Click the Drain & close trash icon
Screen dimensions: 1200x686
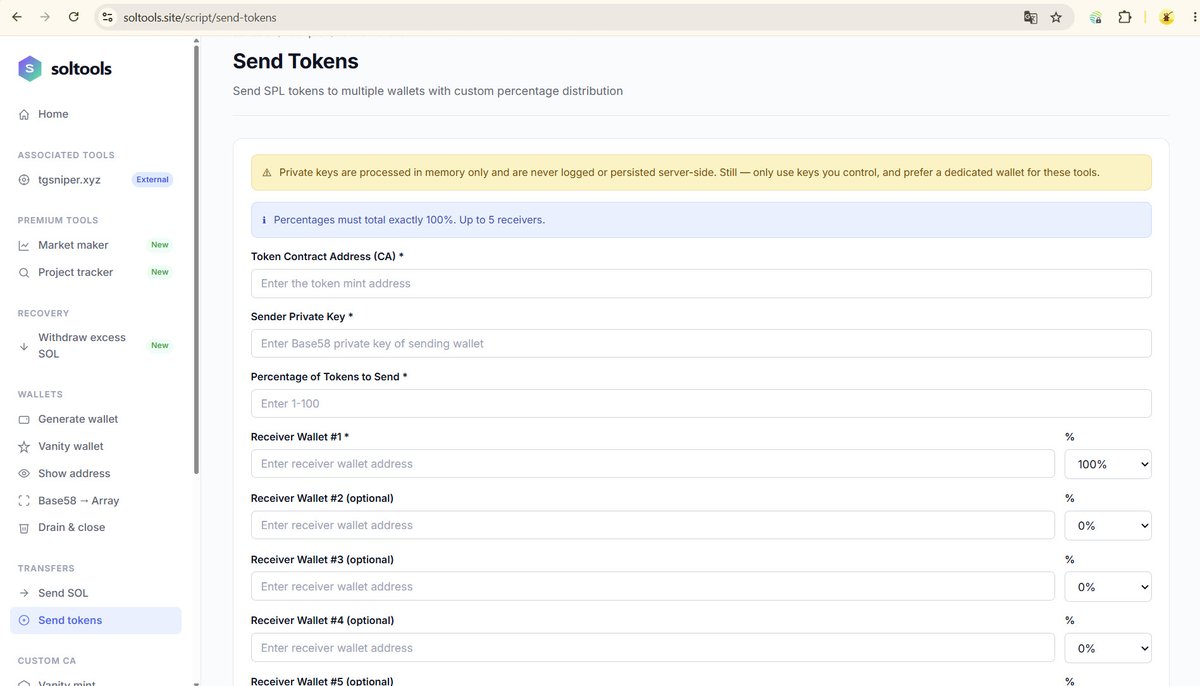[24, 527]
